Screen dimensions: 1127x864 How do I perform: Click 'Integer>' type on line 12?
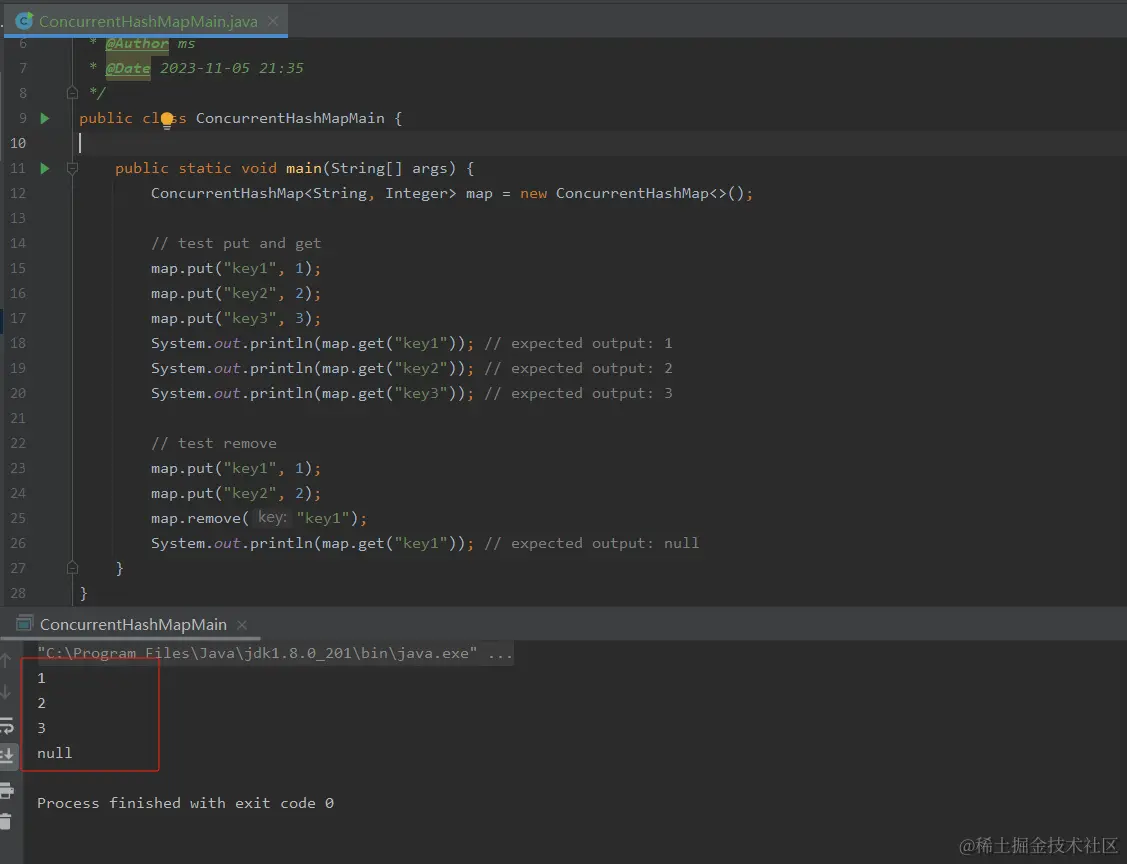(420, 193)
